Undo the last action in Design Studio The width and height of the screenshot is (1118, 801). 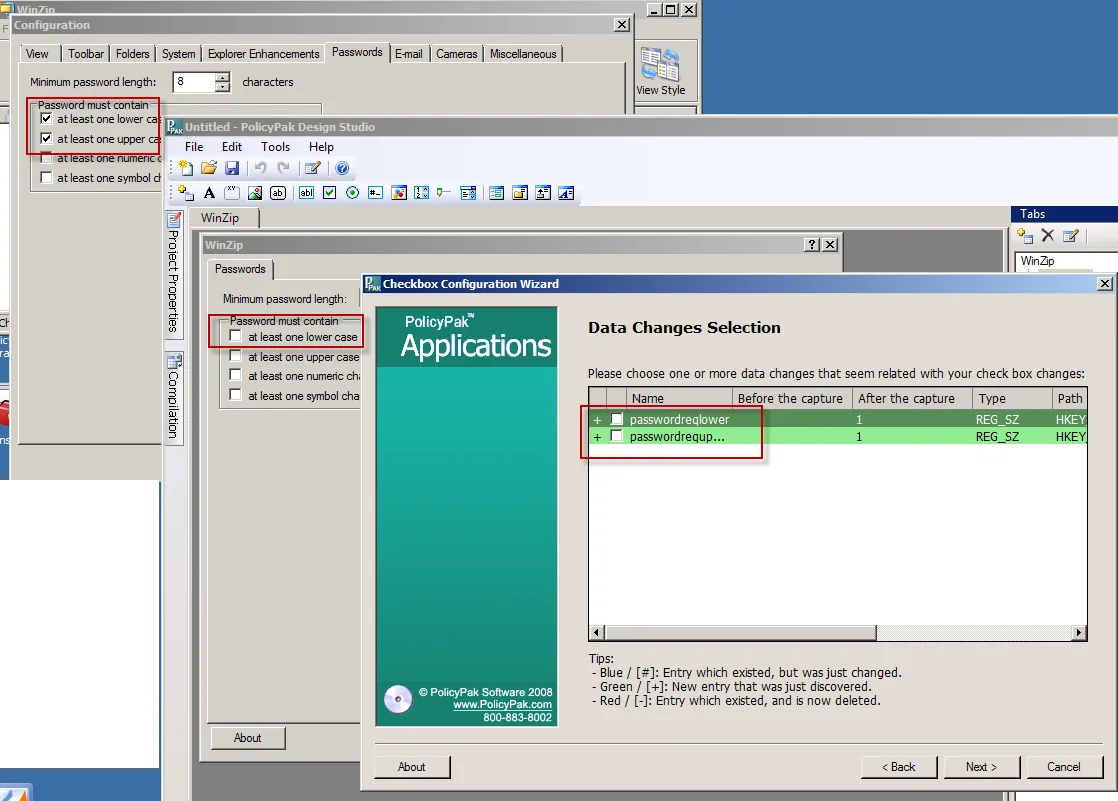point(261,168)
